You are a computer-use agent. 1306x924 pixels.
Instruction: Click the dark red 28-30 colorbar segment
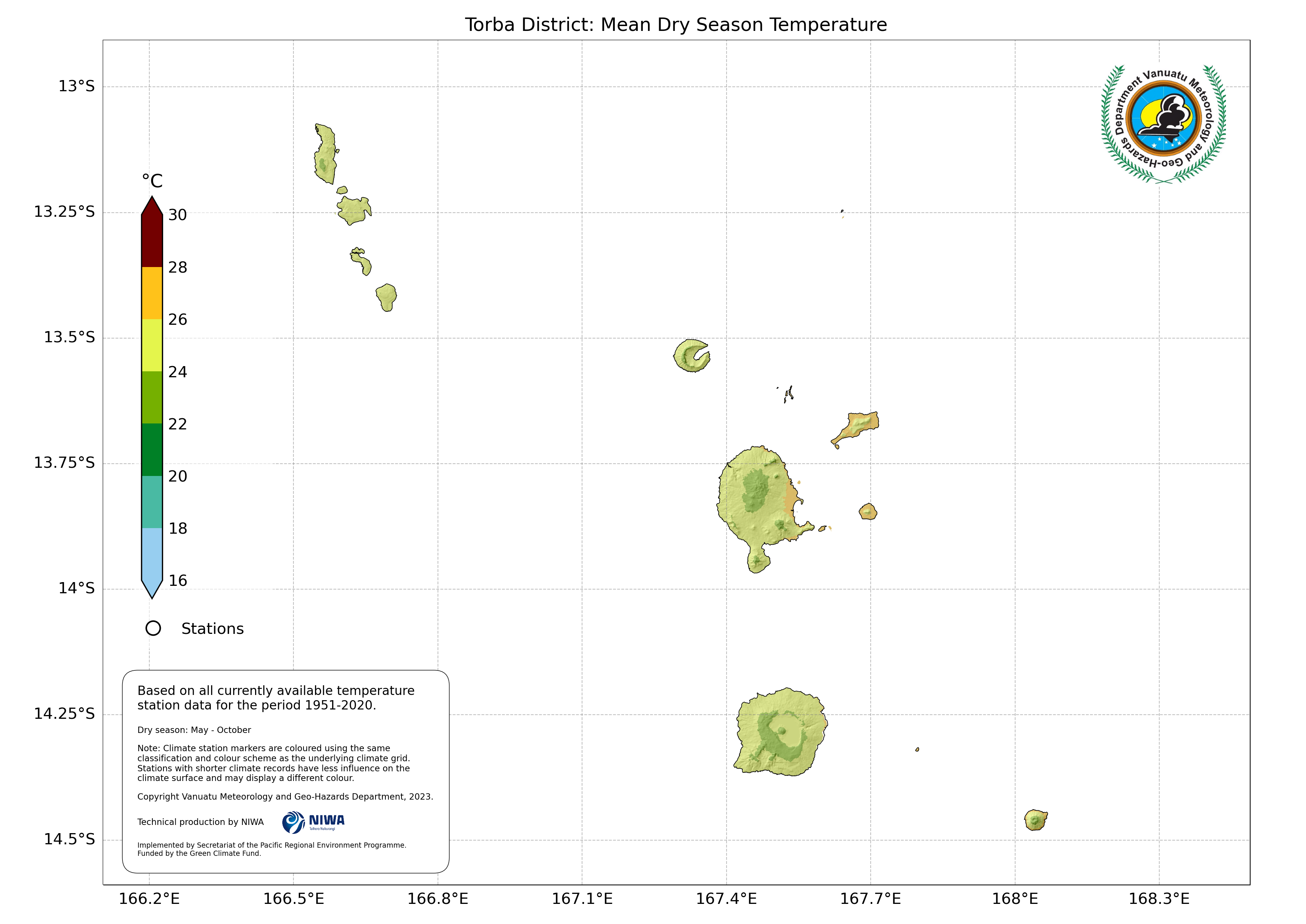click(x=152, y=240)
